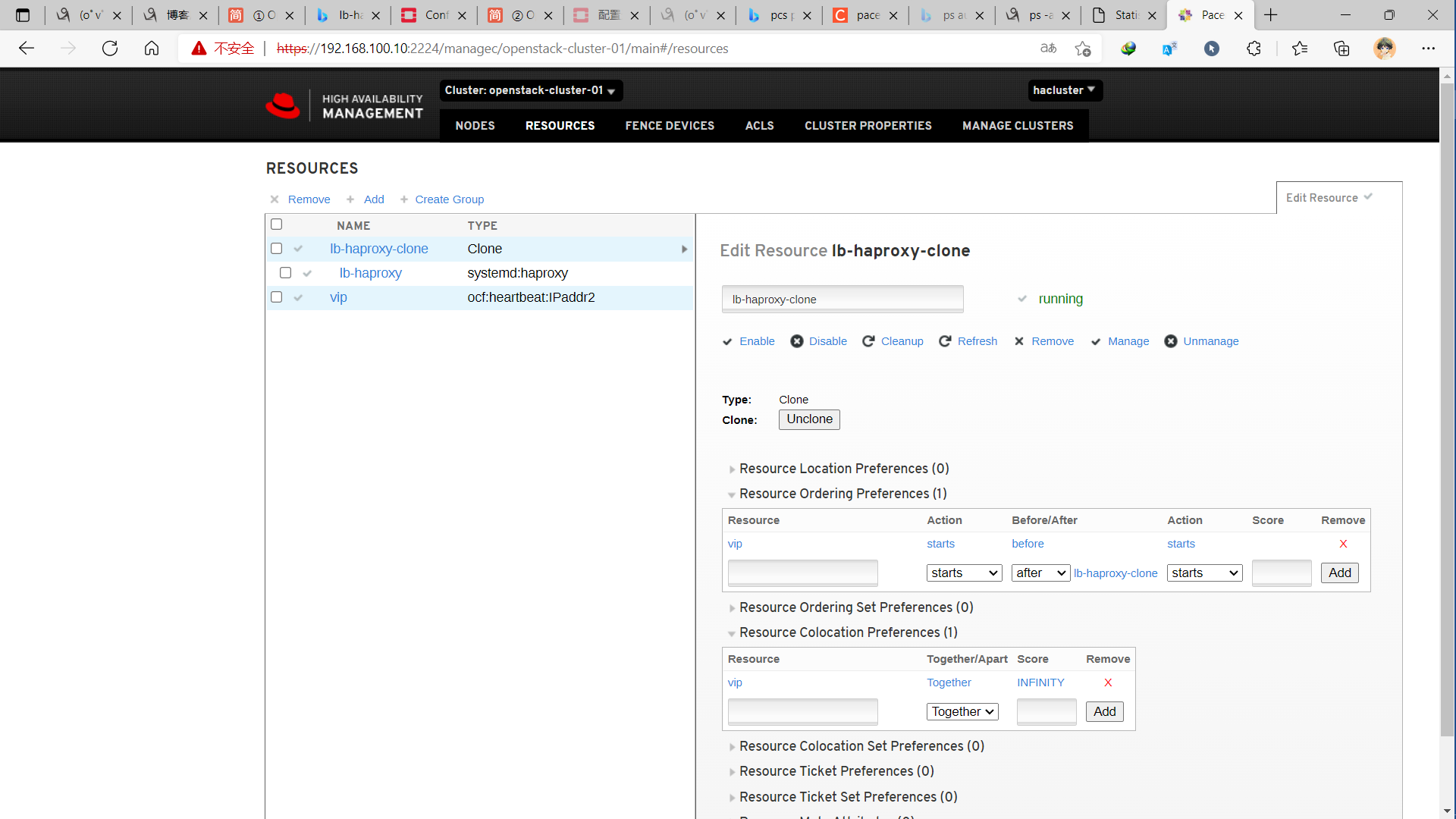Open the Fence Devices tab
This screenshot has width=1456, height=819.
tap(669, 126)
